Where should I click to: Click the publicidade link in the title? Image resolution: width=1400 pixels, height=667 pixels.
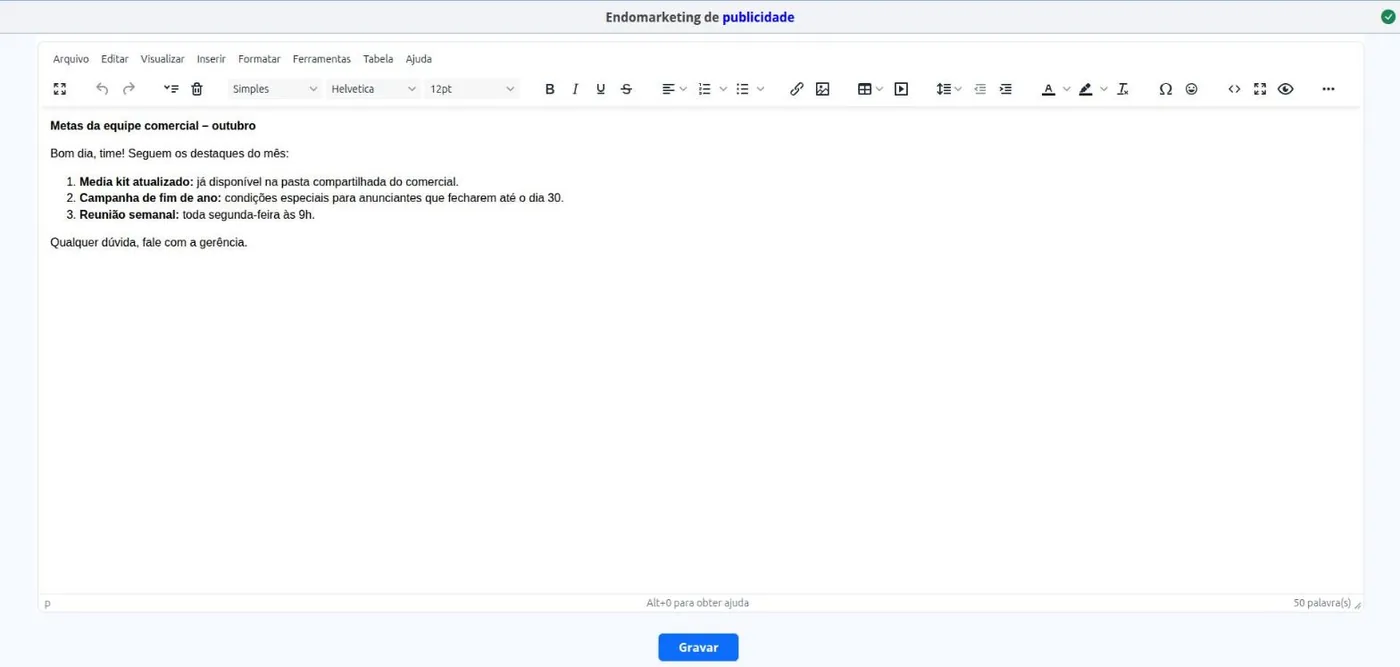click(758, 17)
